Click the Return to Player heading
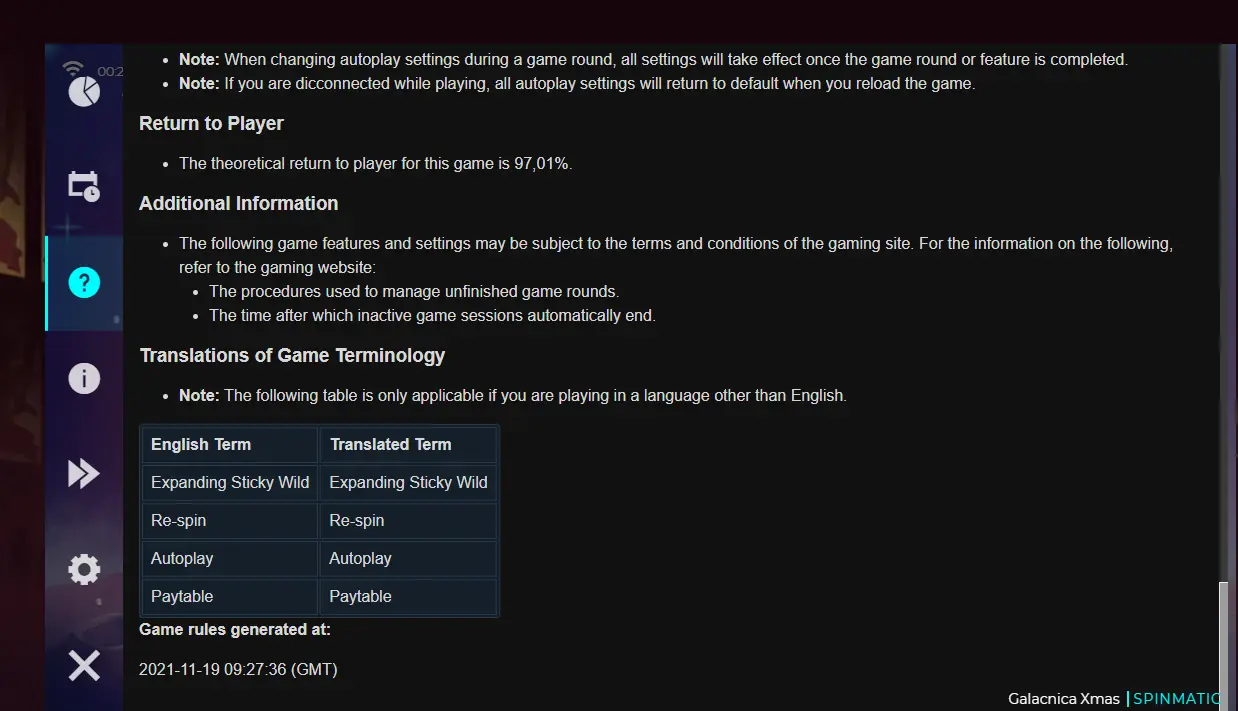This screenshot has width=1238, height=711. pos(211,124)
